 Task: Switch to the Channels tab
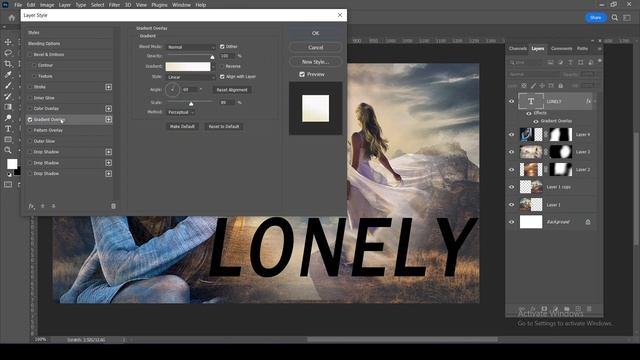tap(518, 49)
